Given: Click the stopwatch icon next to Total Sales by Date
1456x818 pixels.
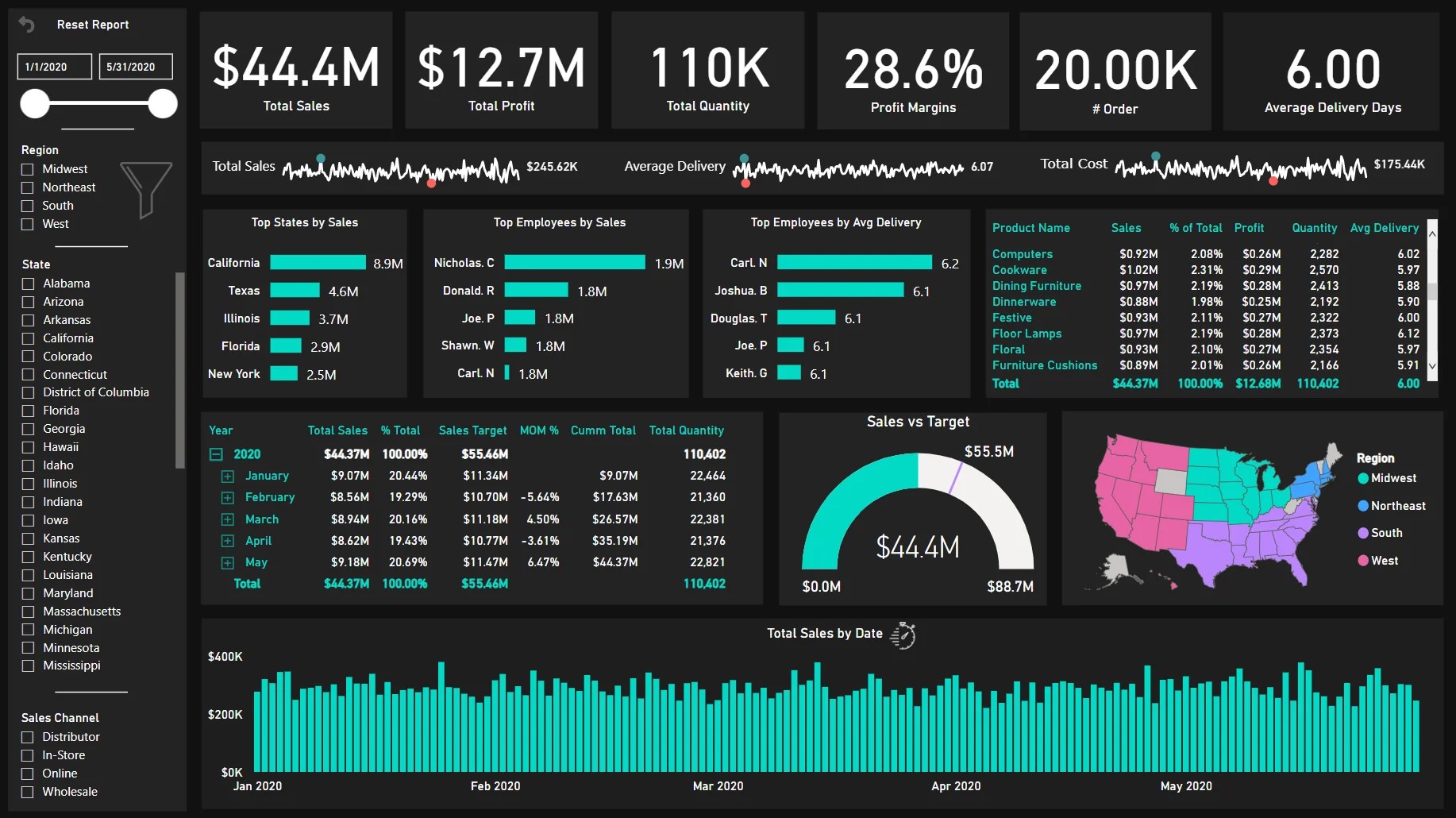Looking at the screenshot, I should (903, 635).
